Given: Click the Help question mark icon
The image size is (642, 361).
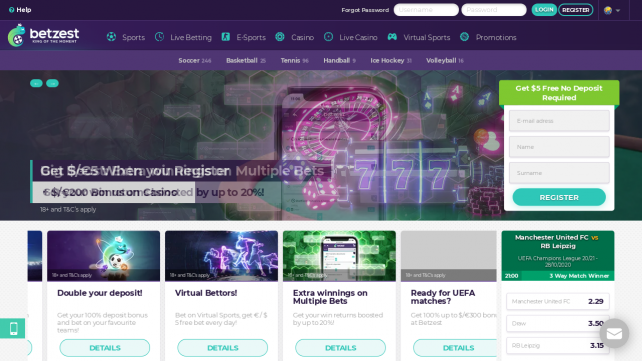Looking at the screenshot, I should point(11,10).
